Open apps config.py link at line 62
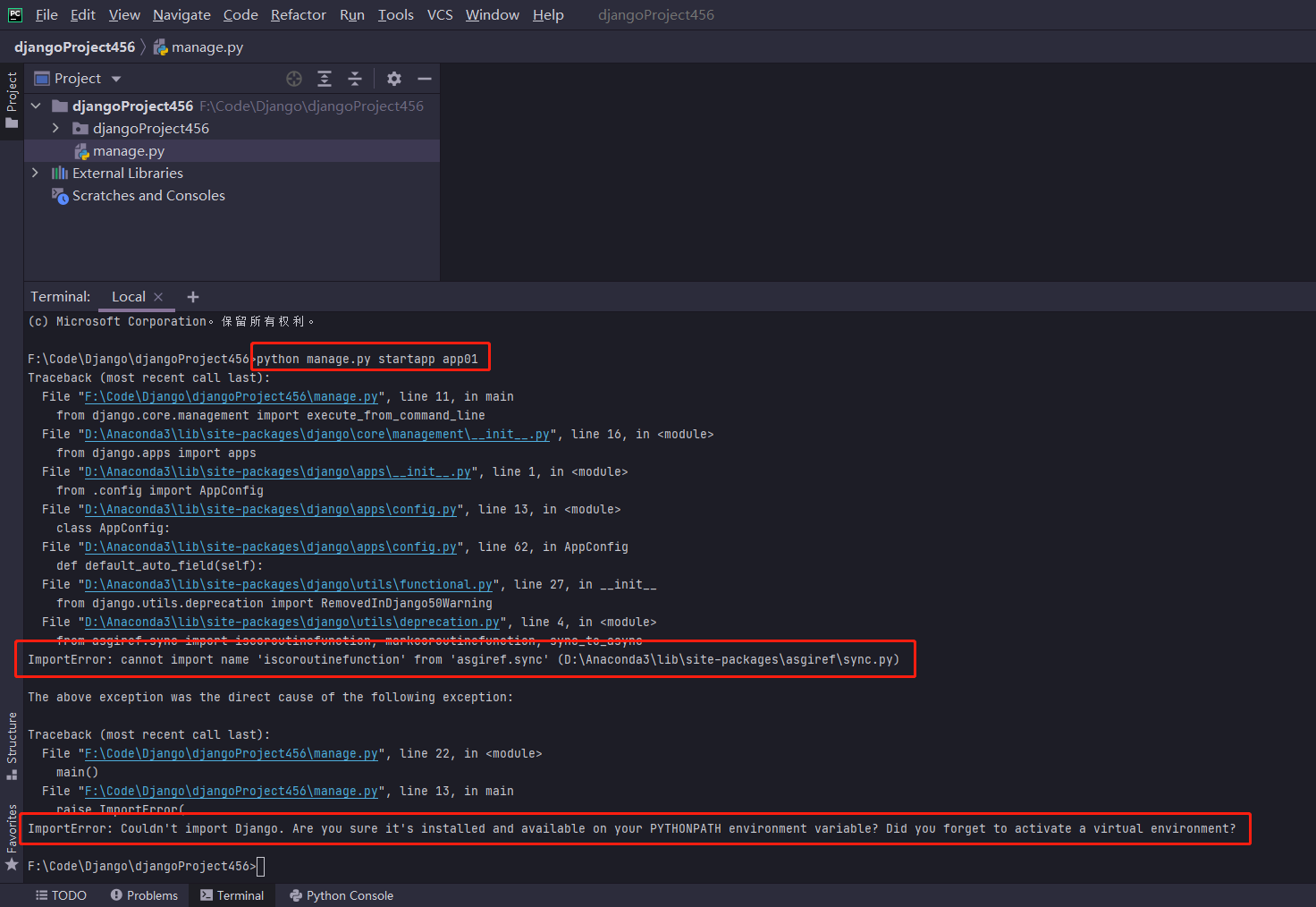1316x907 pixels. pyautogui.click(x=271, y=547)
